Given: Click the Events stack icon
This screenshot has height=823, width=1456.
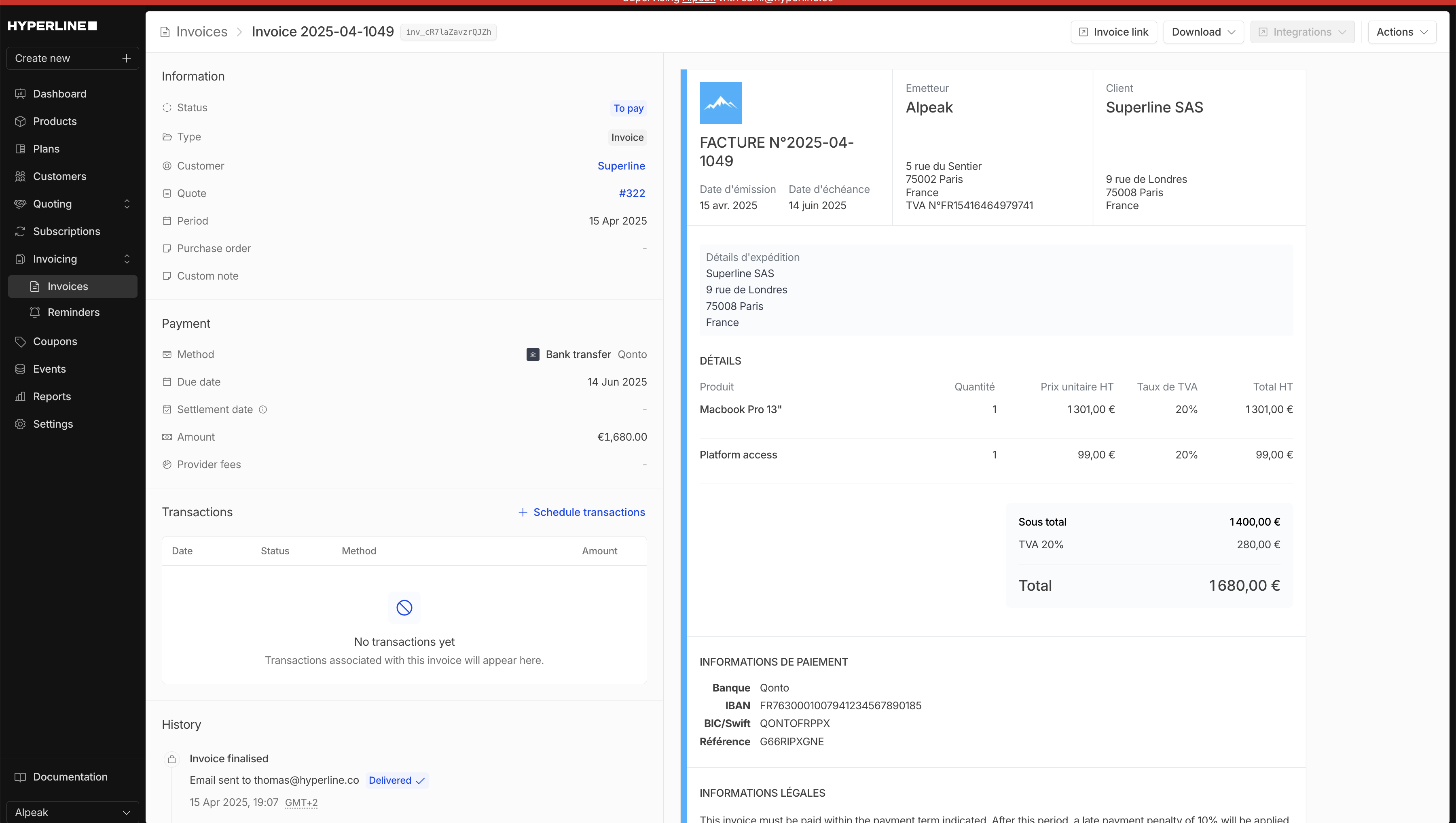Looking at the screenshot, I should (20, 369).
